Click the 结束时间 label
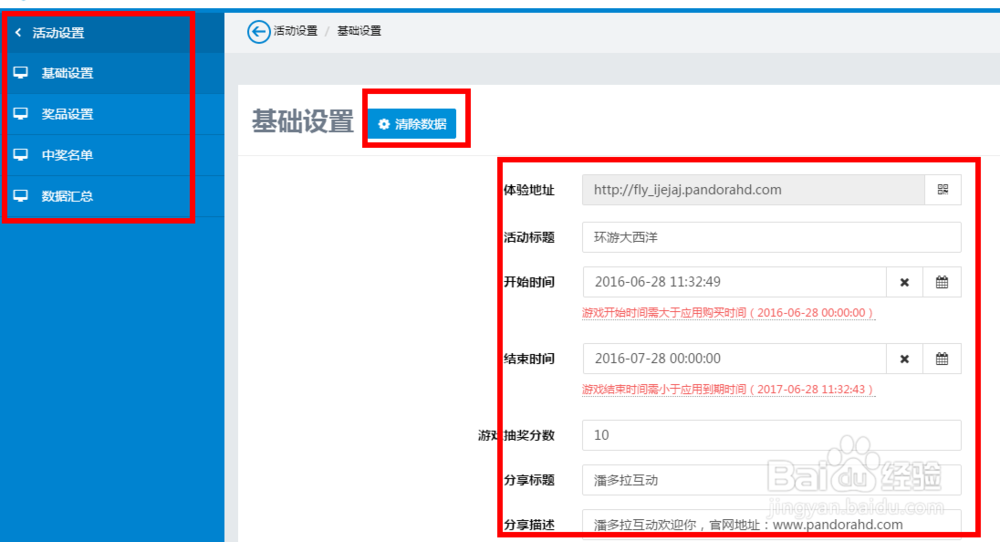 click(529, 358)
